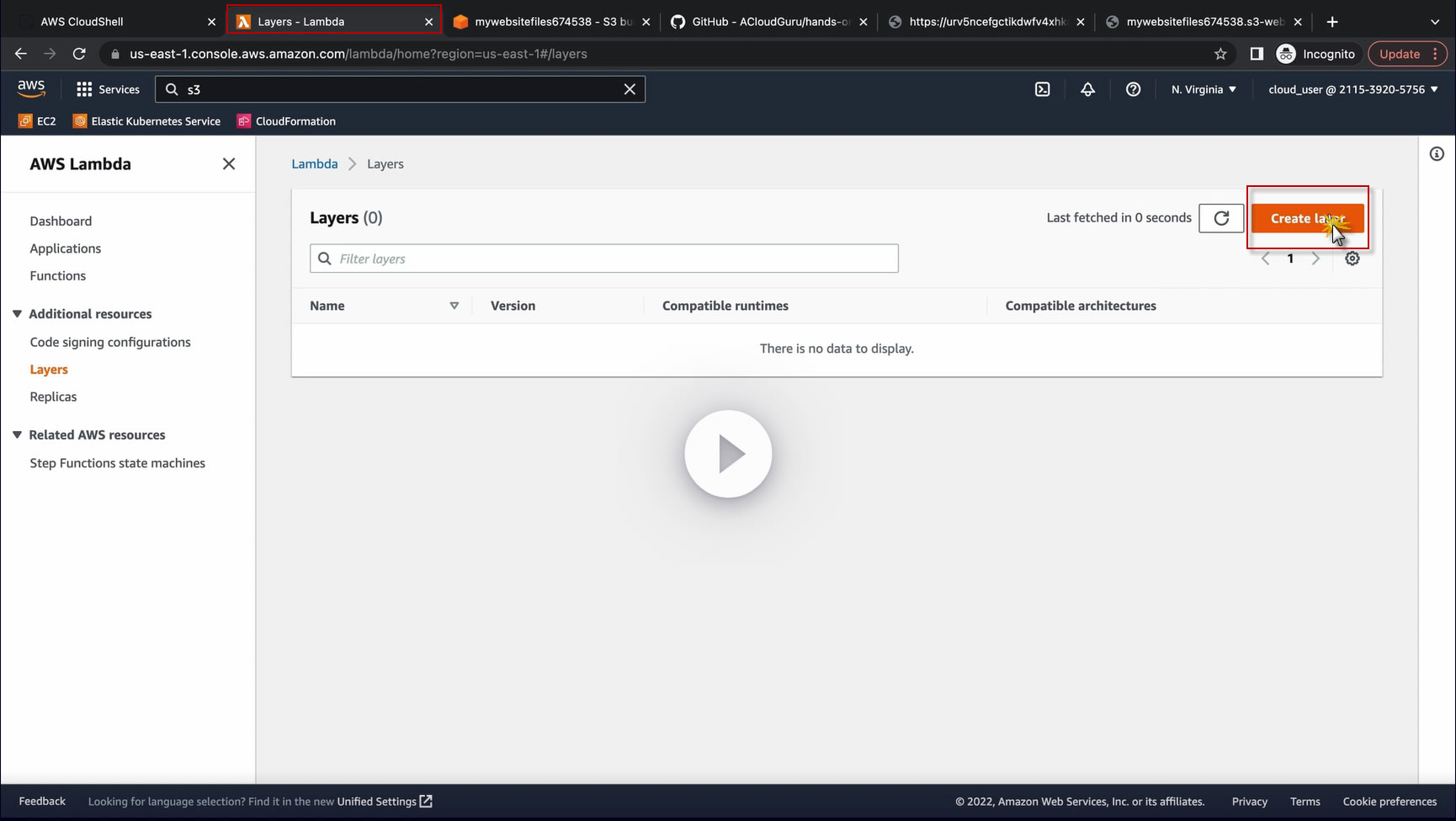View the site lock information
Viewport: 1456px width, 821px height.
(x=115, y=54)
